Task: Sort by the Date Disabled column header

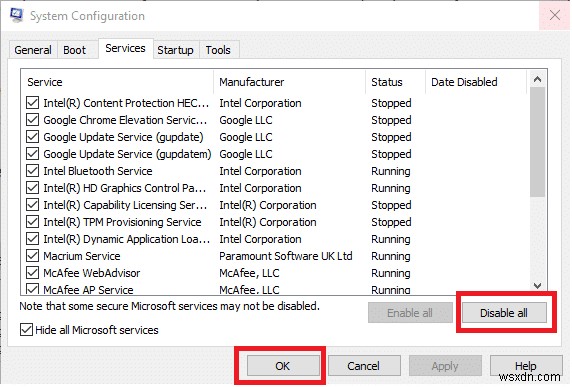Action: 476,82
